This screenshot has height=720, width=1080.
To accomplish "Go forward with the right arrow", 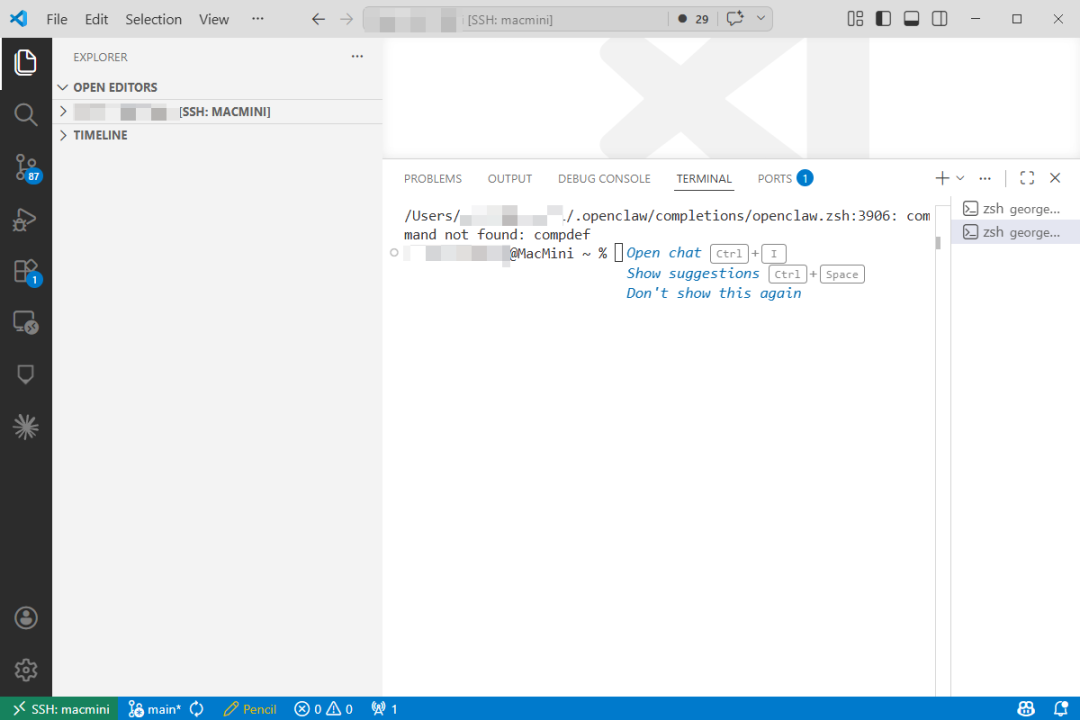I will (x=346, y=19).
